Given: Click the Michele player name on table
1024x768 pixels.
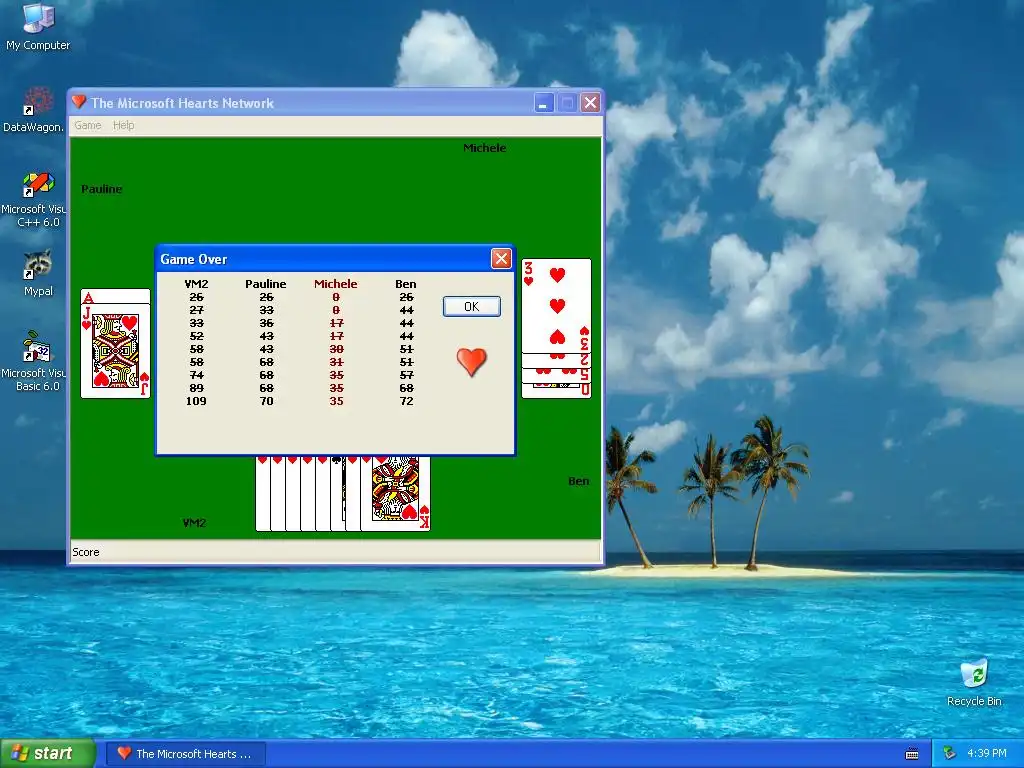Looking at the screenshot, I should coord(485,148).
